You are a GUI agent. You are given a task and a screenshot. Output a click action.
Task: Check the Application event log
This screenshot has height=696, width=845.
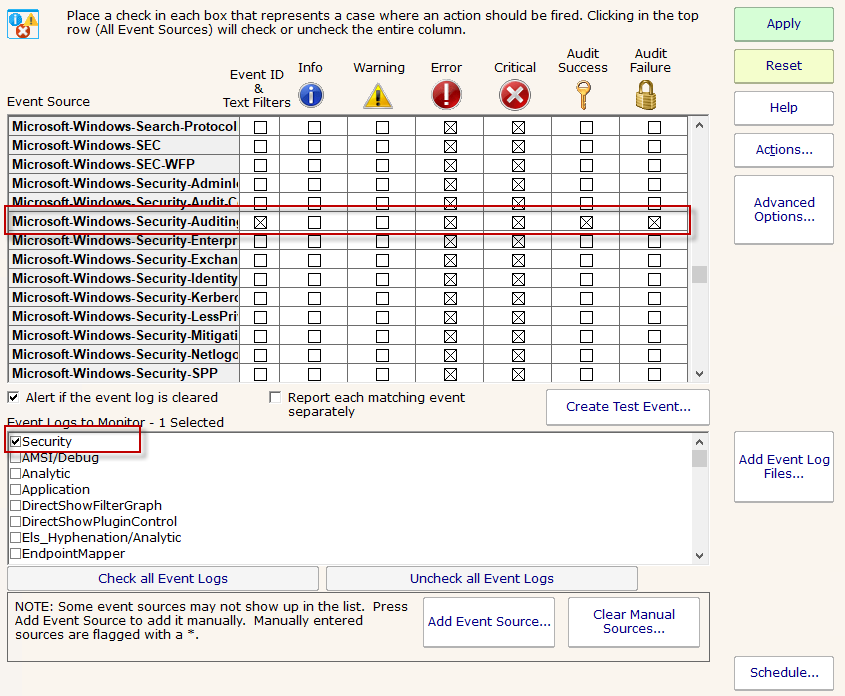coord(16,489)
